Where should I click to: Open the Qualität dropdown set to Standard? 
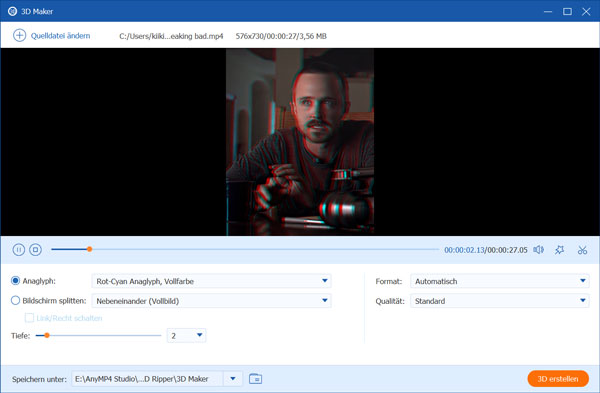click(x=500, y=301)
